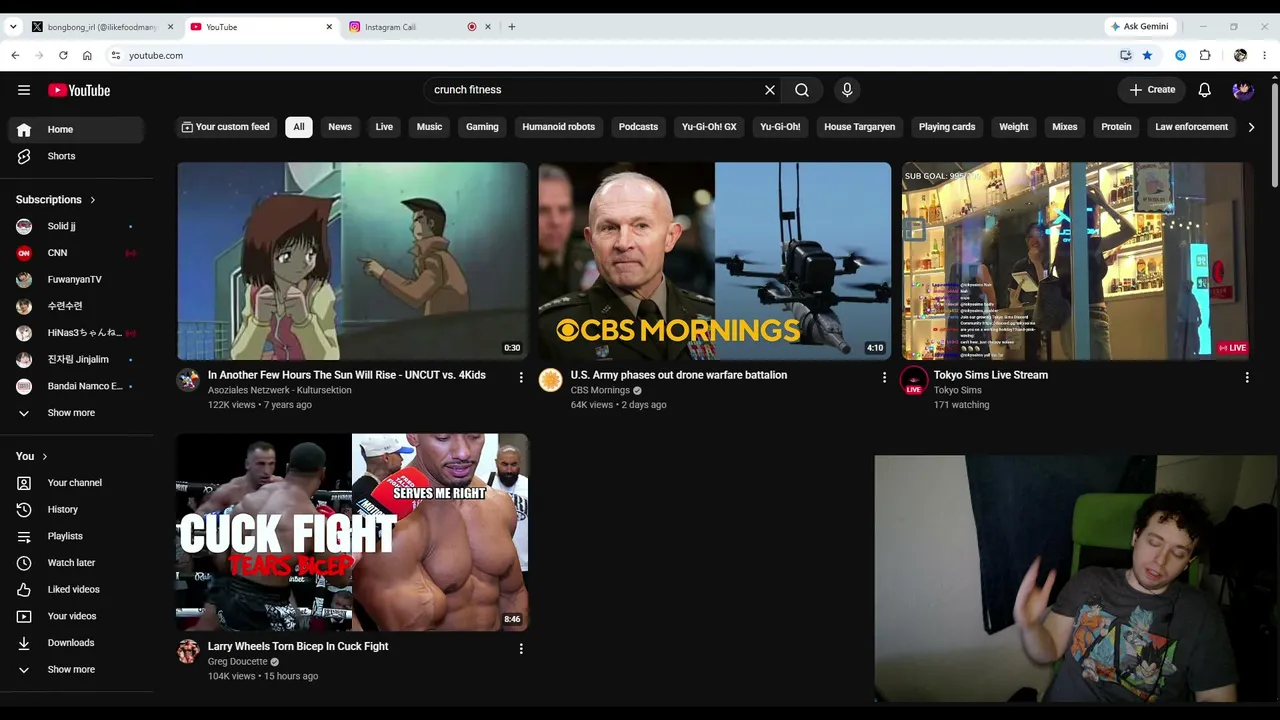
Task: Open the Larry Wheels Cuck Fight thumbnail
Action: [x=353, y=532]
